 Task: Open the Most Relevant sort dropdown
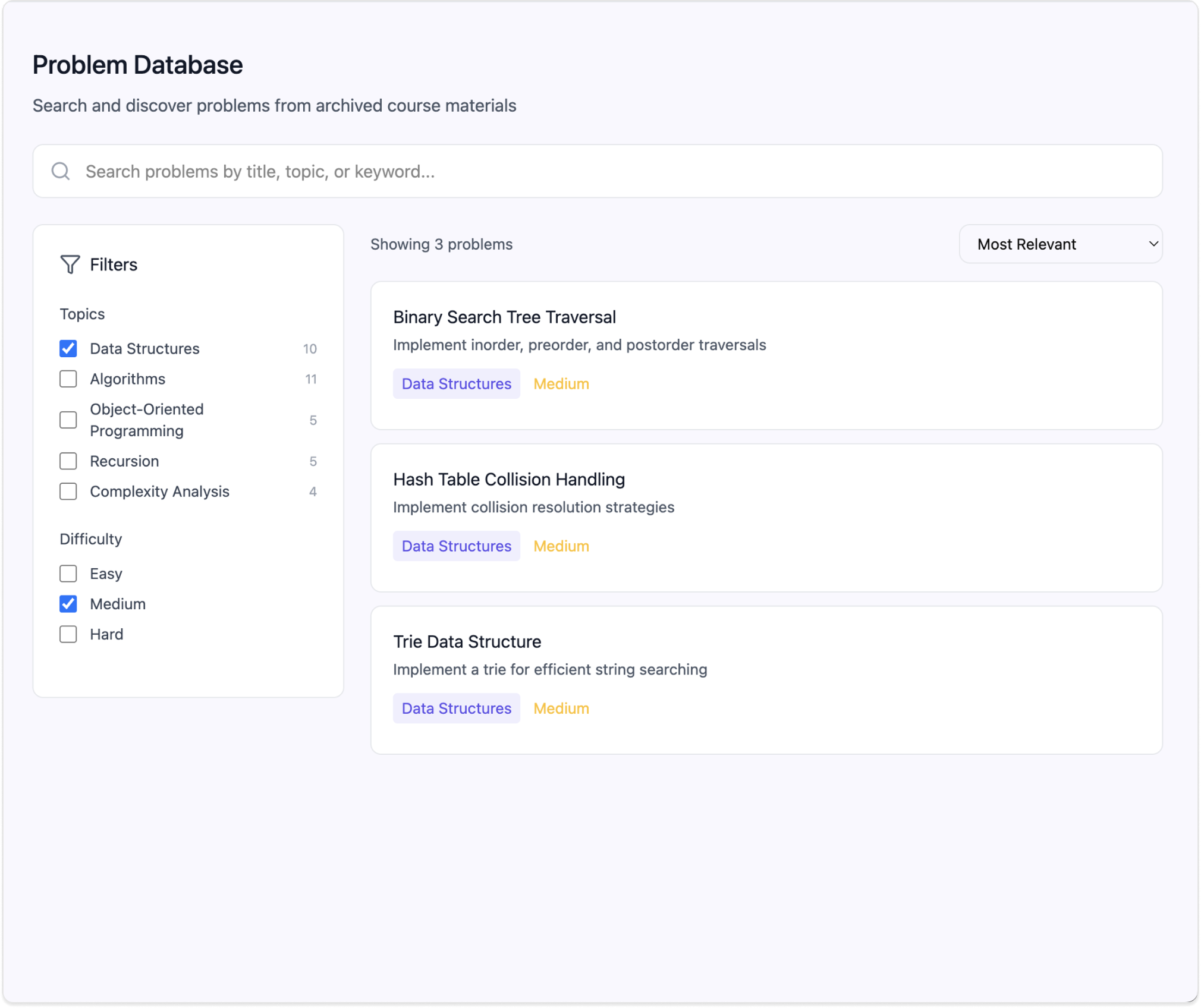tap(1061, 244)
